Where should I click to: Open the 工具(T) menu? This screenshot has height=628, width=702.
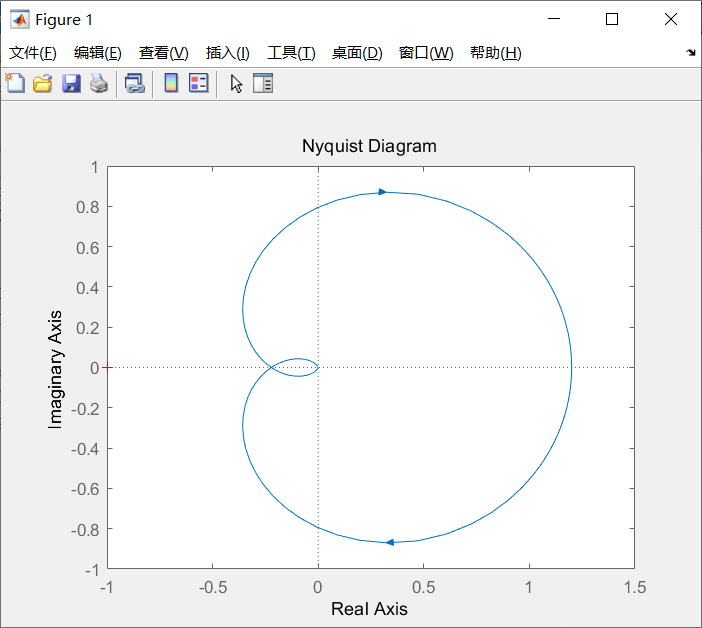coord(291,53)
